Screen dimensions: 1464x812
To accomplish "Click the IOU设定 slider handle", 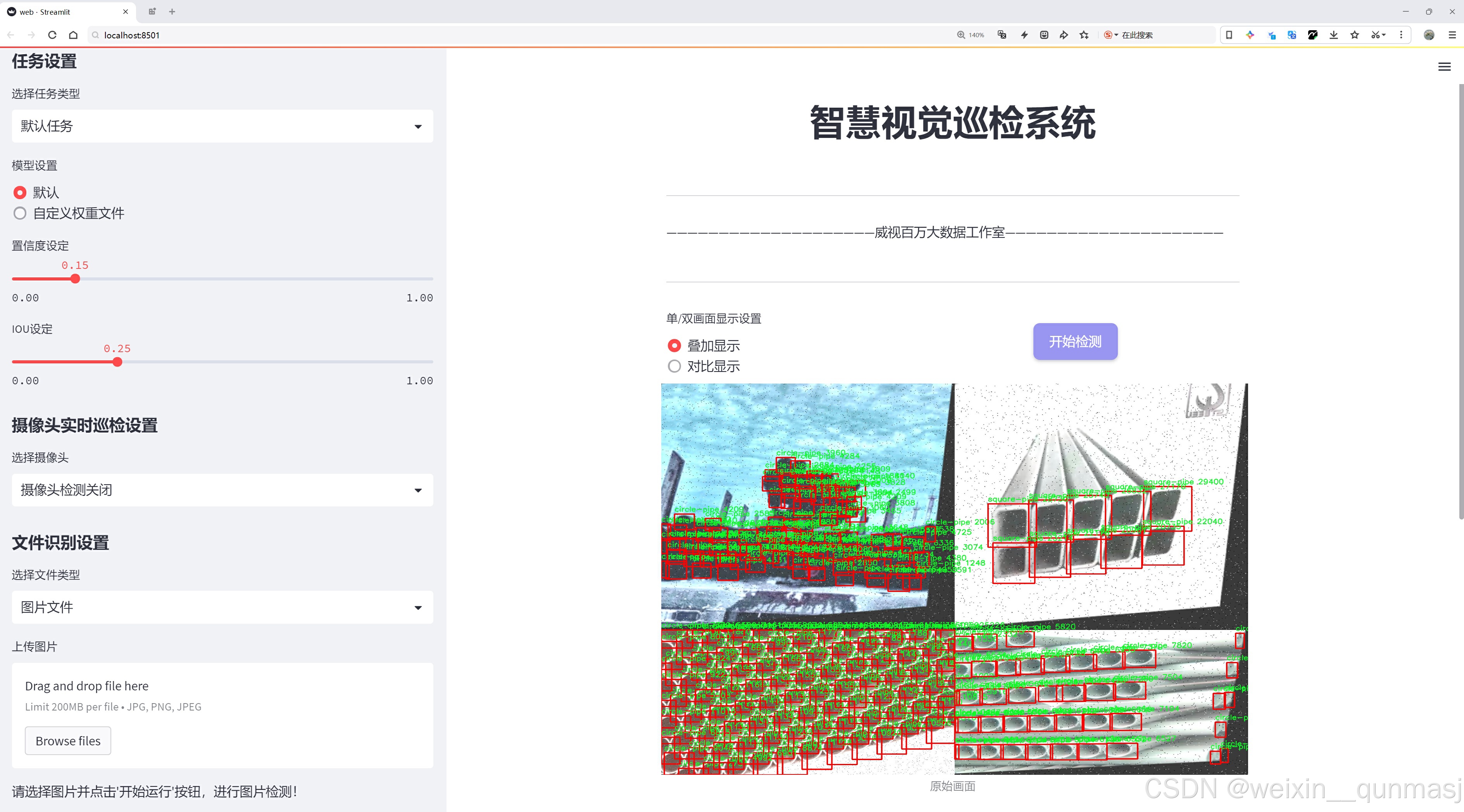I will tap(118, 362).
